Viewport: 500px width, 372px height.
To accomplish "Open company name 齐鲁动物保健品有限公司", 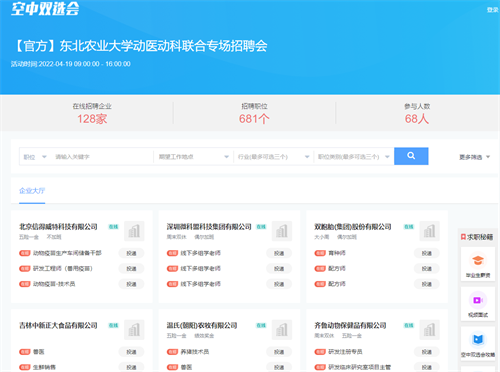I will [x=350, y=325].
